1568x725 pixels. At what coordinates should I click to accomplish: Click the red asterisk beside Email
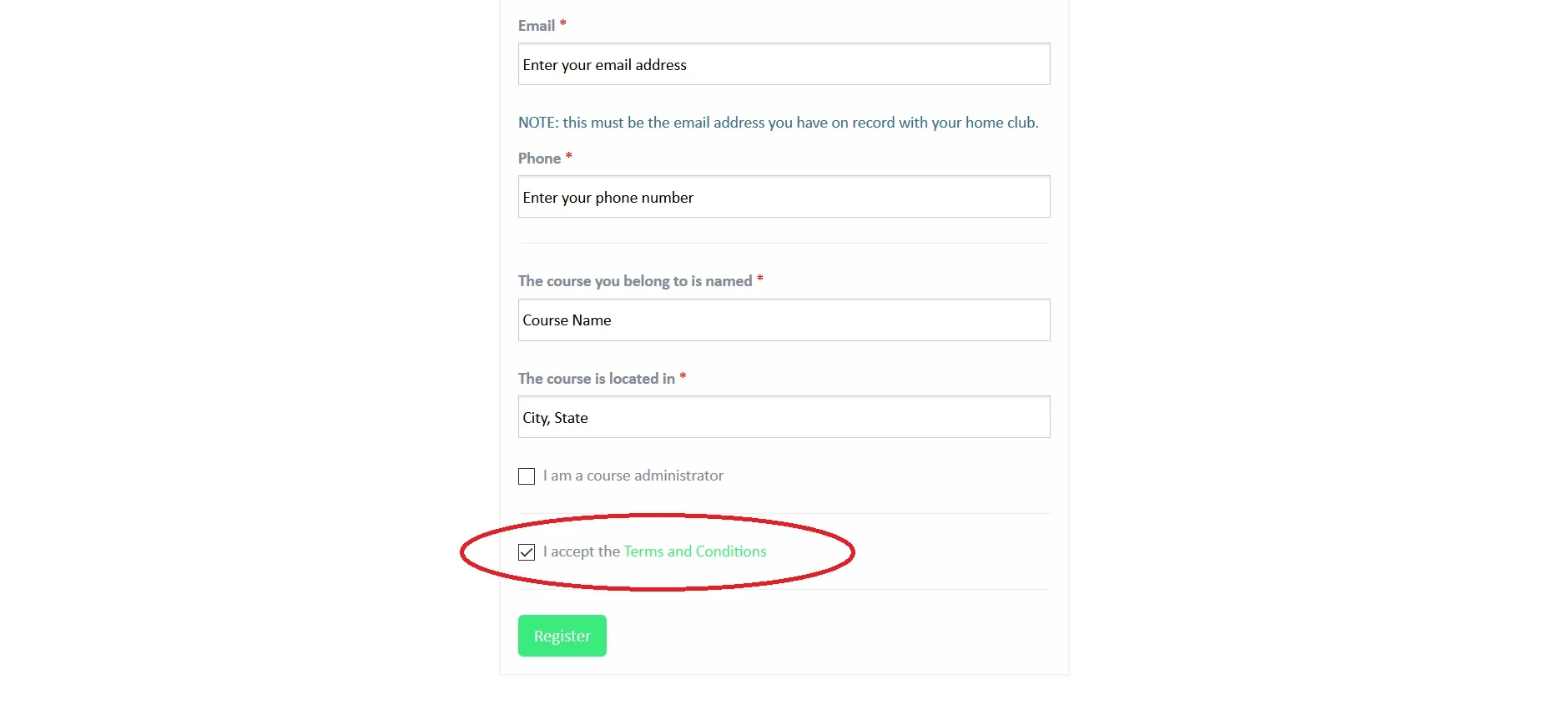pyautogui.click(x=563, y=23)
